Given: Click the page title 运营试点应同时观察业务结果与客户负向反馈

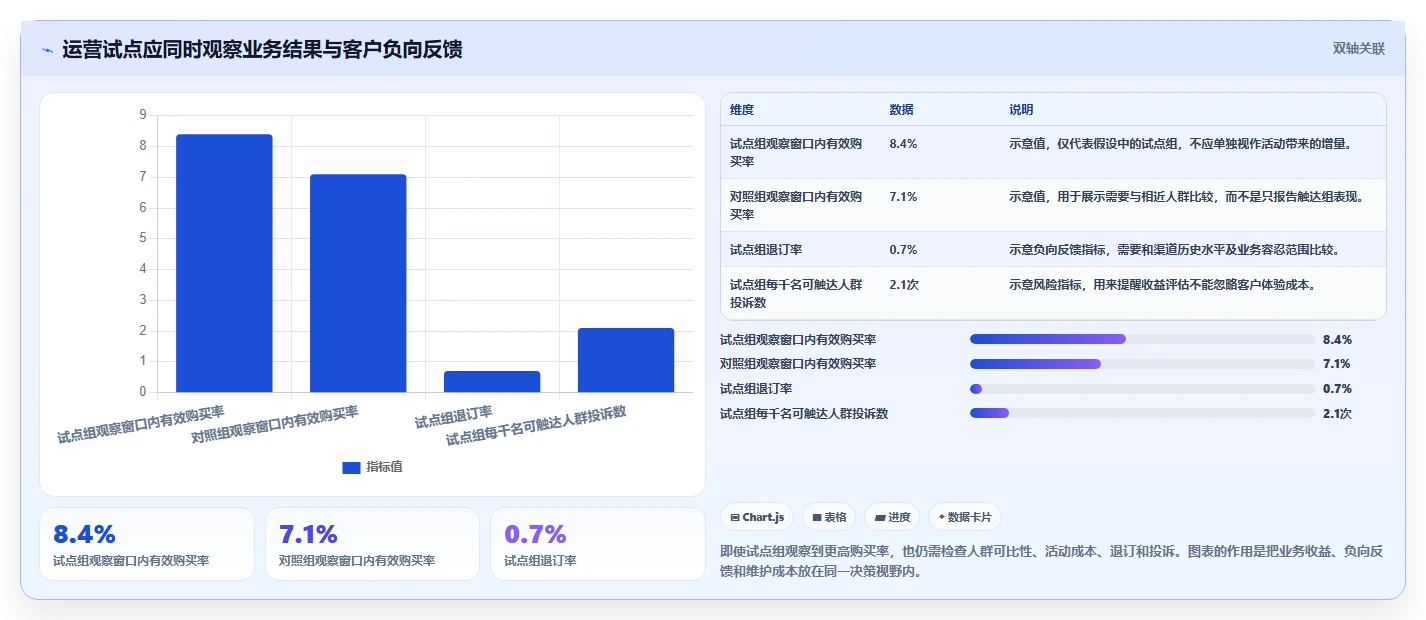Looking at the screenshot, I should coord(262,49).
